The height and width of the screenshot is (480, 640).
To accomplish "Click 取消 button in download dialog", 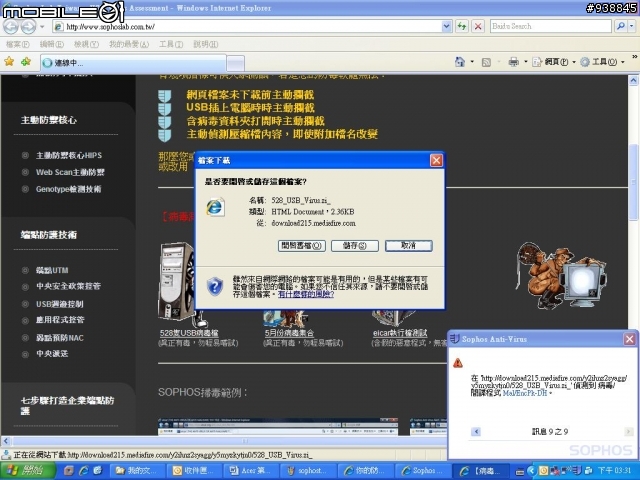I will click(x=409, y=246).
